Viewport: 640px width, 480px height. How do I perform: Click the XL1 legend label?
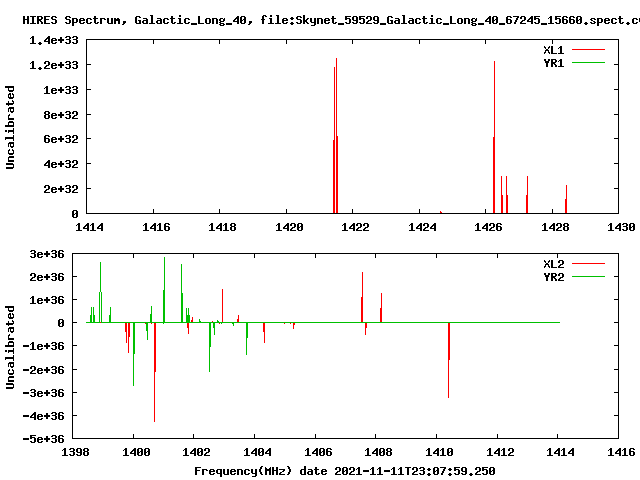(x=553, y=50)
